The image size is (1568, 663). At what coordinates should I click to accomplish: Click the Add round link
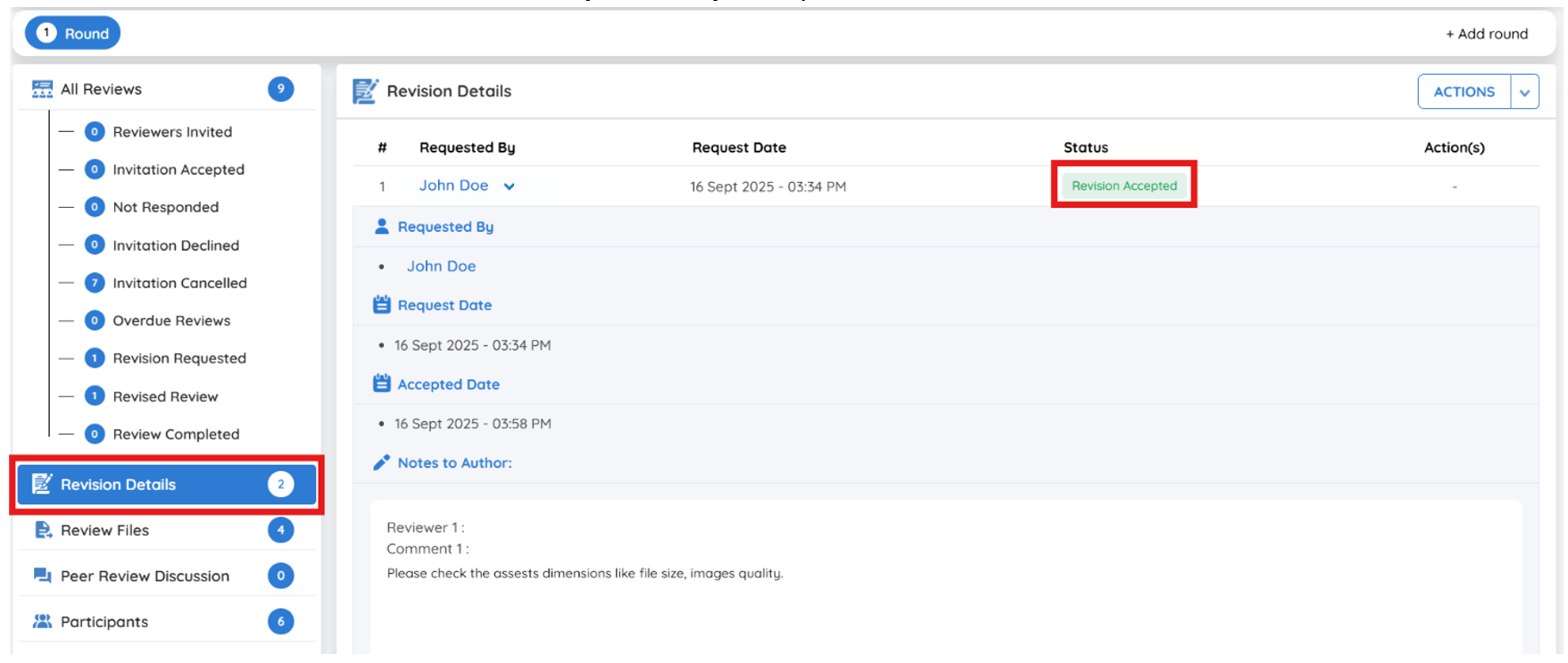[x=1487, y=34]
